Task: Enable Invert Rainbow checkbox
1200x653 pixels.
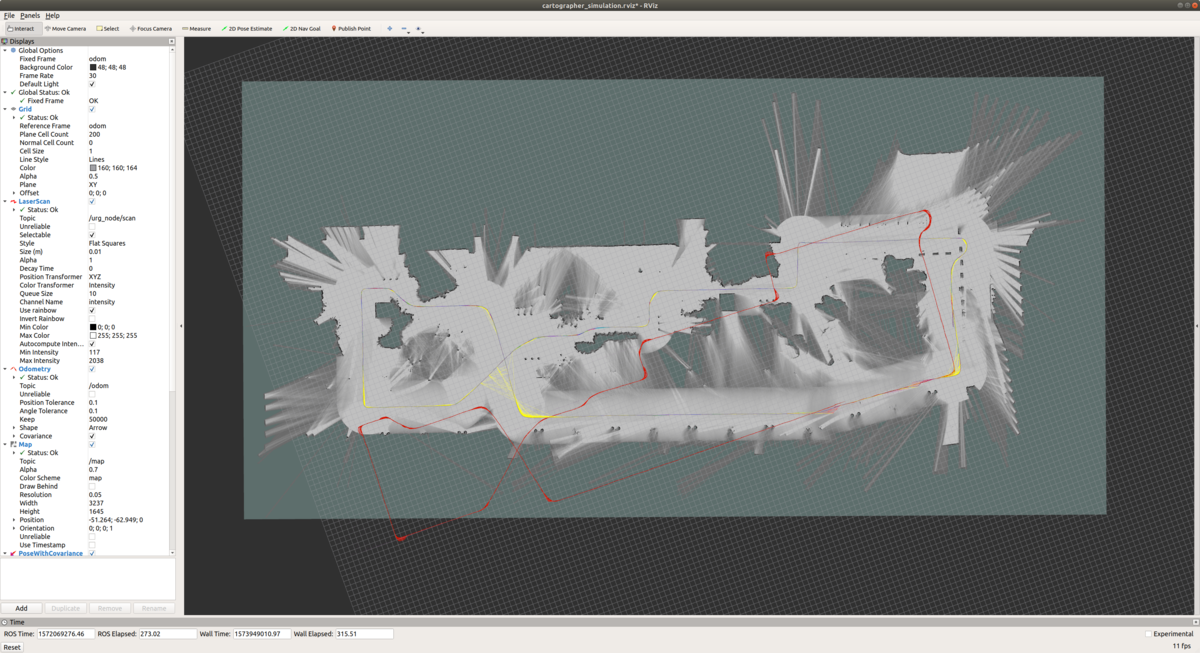Action: click(92, 319)
